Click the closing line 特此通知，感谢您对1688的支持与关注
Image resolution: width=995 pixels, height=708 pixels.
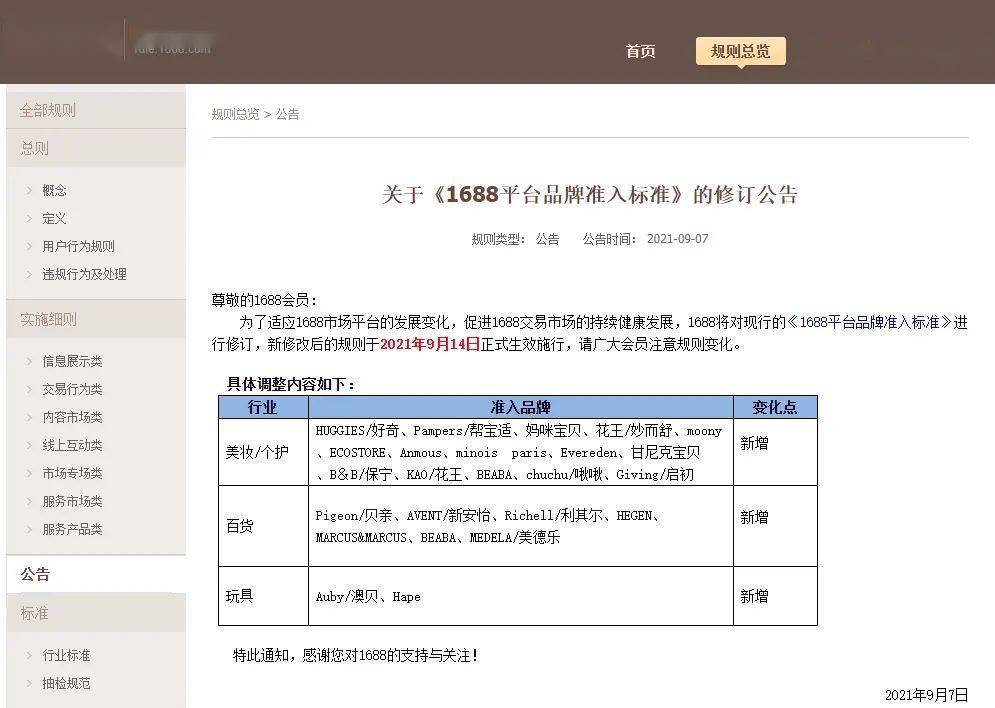(355, 655)
